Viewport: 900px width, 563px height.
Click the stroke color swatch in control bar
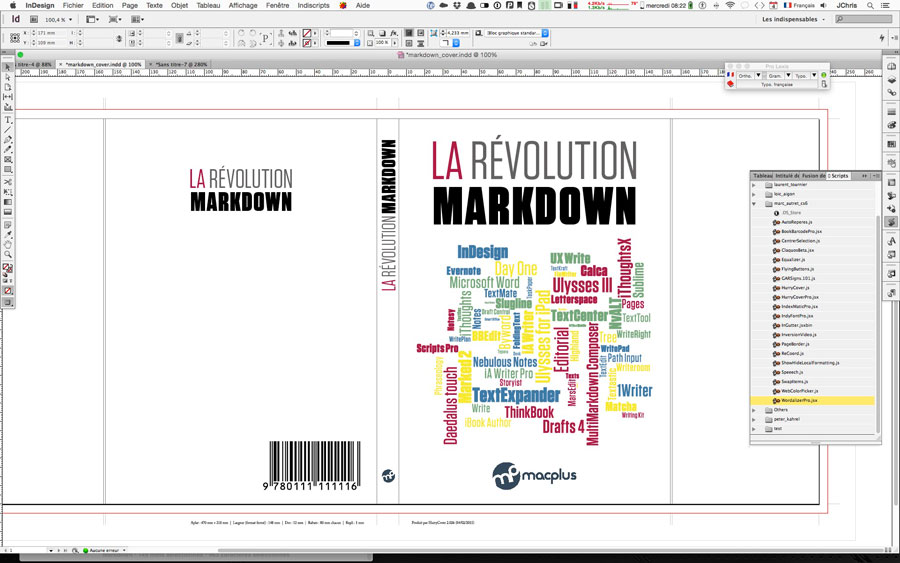tap(307, 43)
